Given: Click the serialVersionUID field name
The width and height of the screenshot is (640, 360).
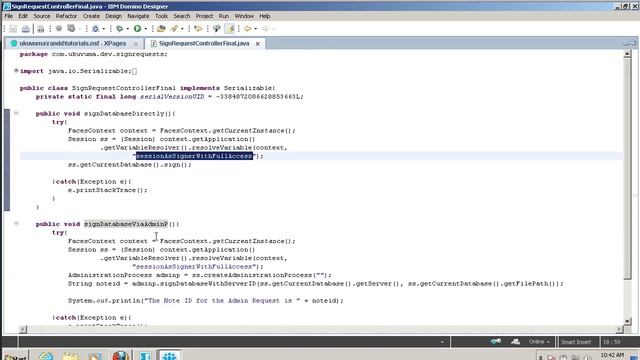Looking at the screenshot, I should [172, 97].
